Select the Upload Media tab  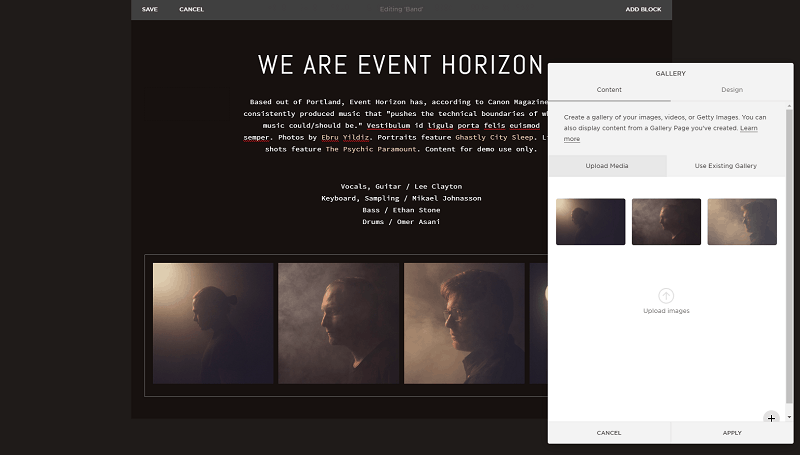[x=607, y=166]
